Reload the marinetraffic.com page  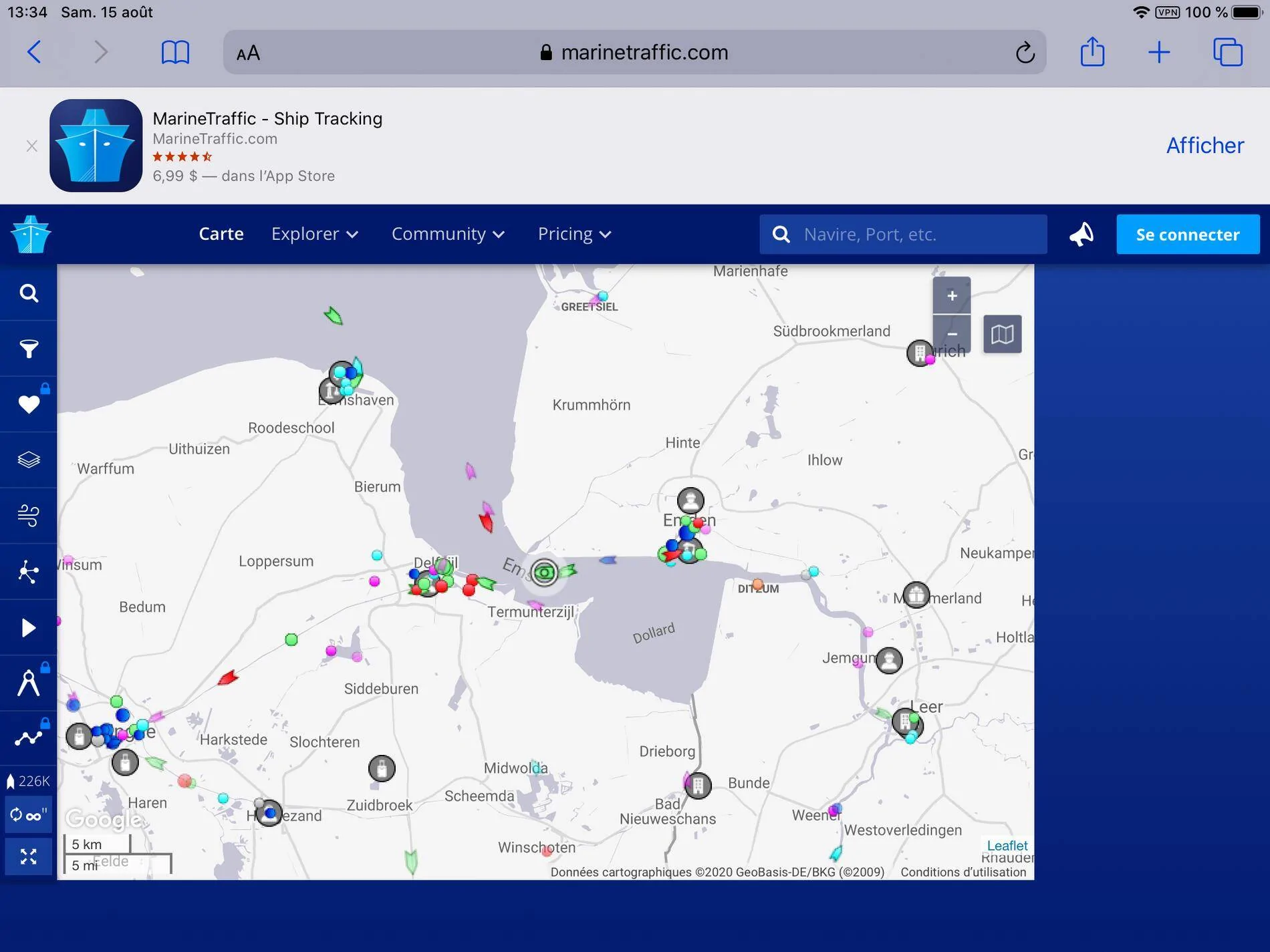point(1025,52)
